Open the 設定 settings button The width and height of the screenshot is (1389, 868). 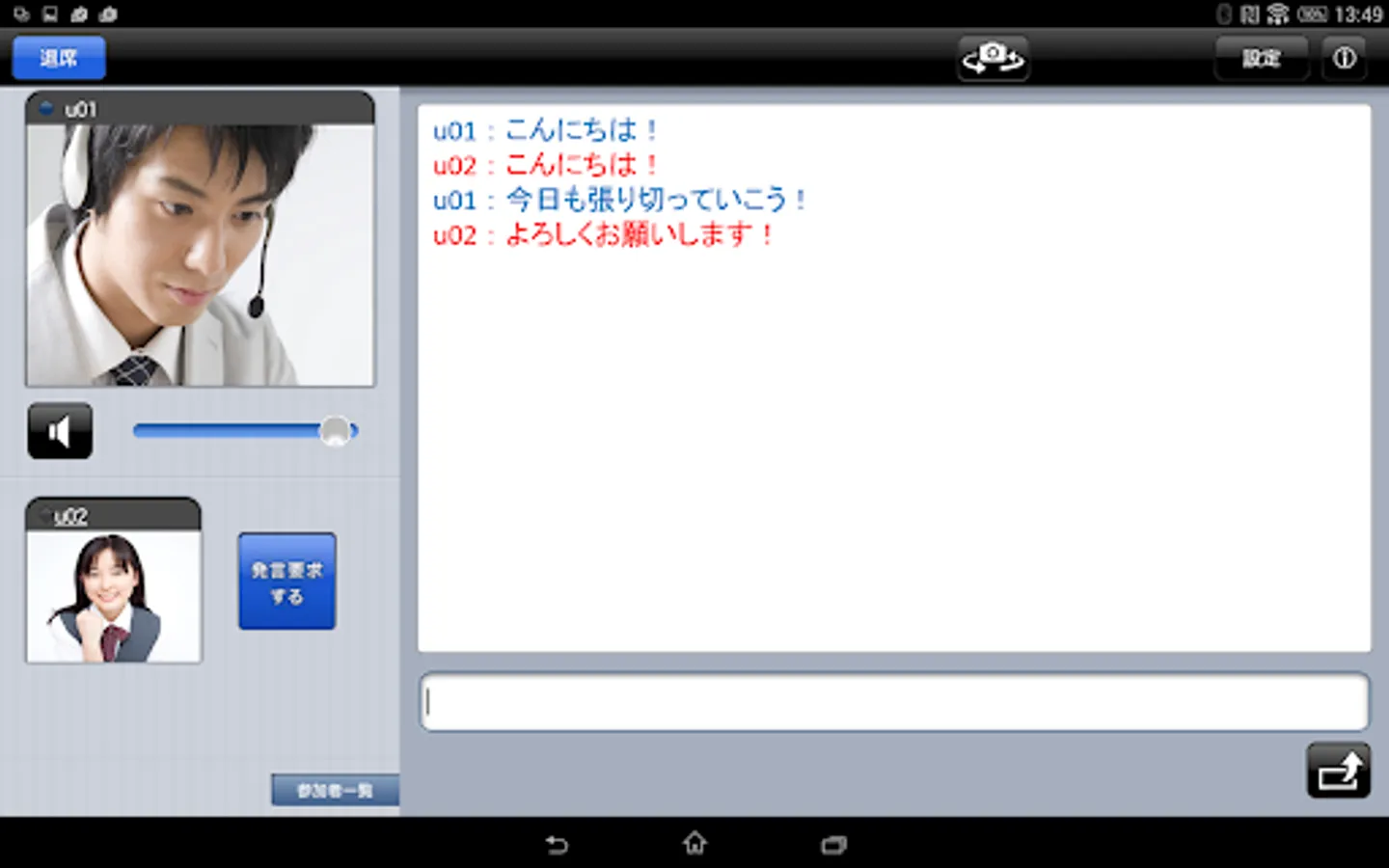(x=1261, y=59)
